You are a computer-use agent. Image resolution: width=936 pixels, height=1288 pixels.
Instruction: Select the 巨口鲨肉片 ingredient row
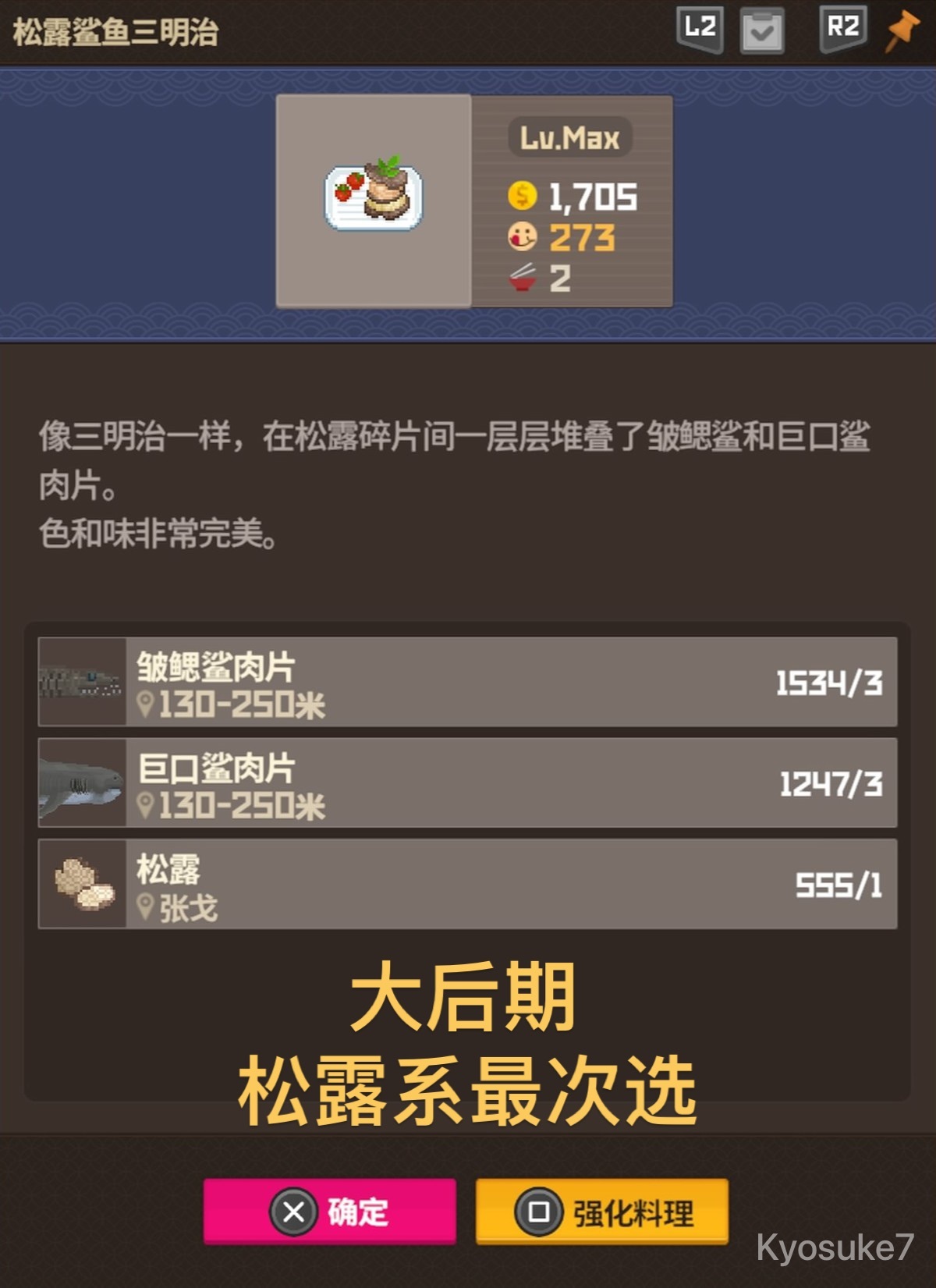coord(467,782)
